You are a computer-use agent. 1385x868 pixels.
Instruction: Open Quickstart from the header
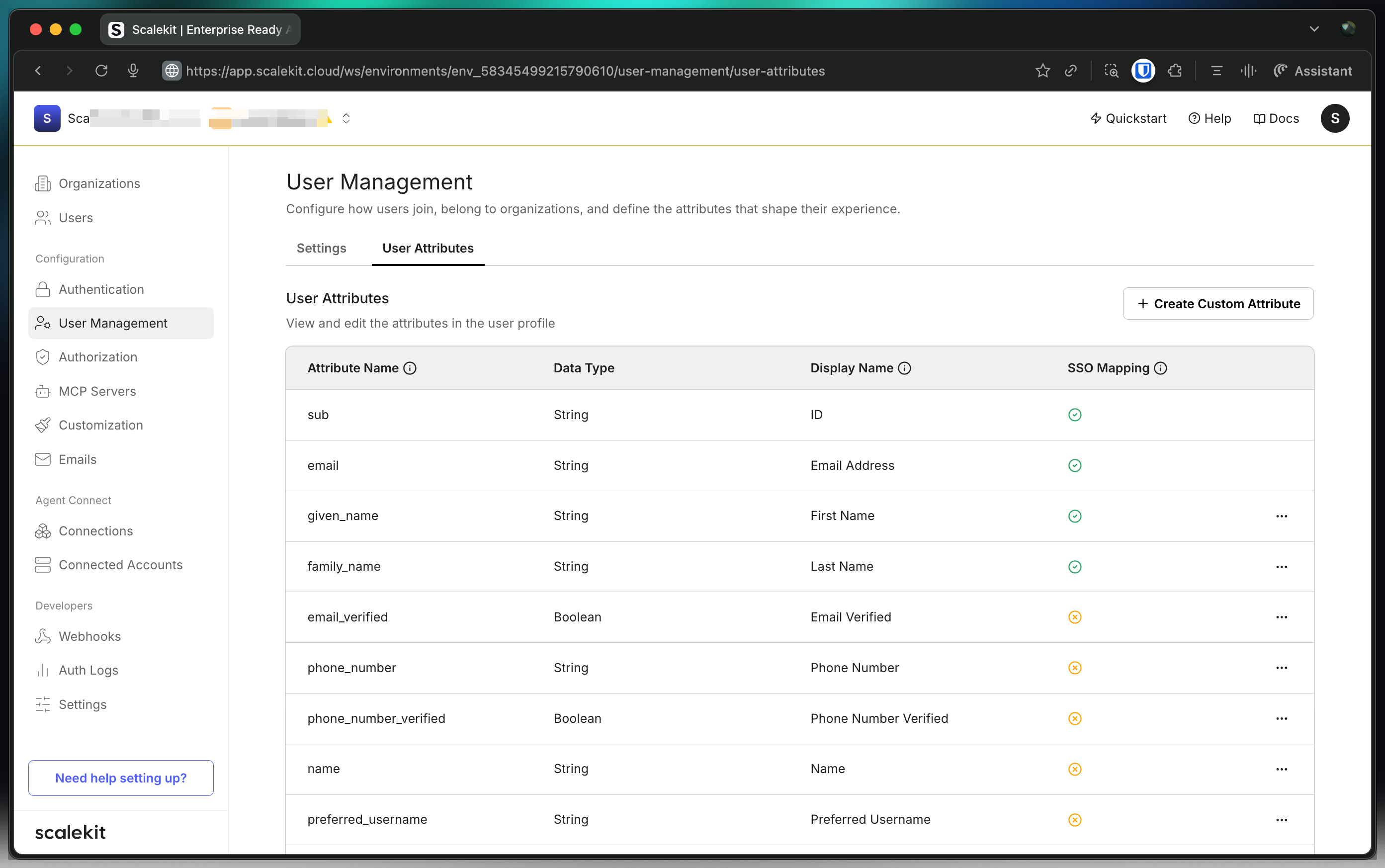tap(1128, 118)
